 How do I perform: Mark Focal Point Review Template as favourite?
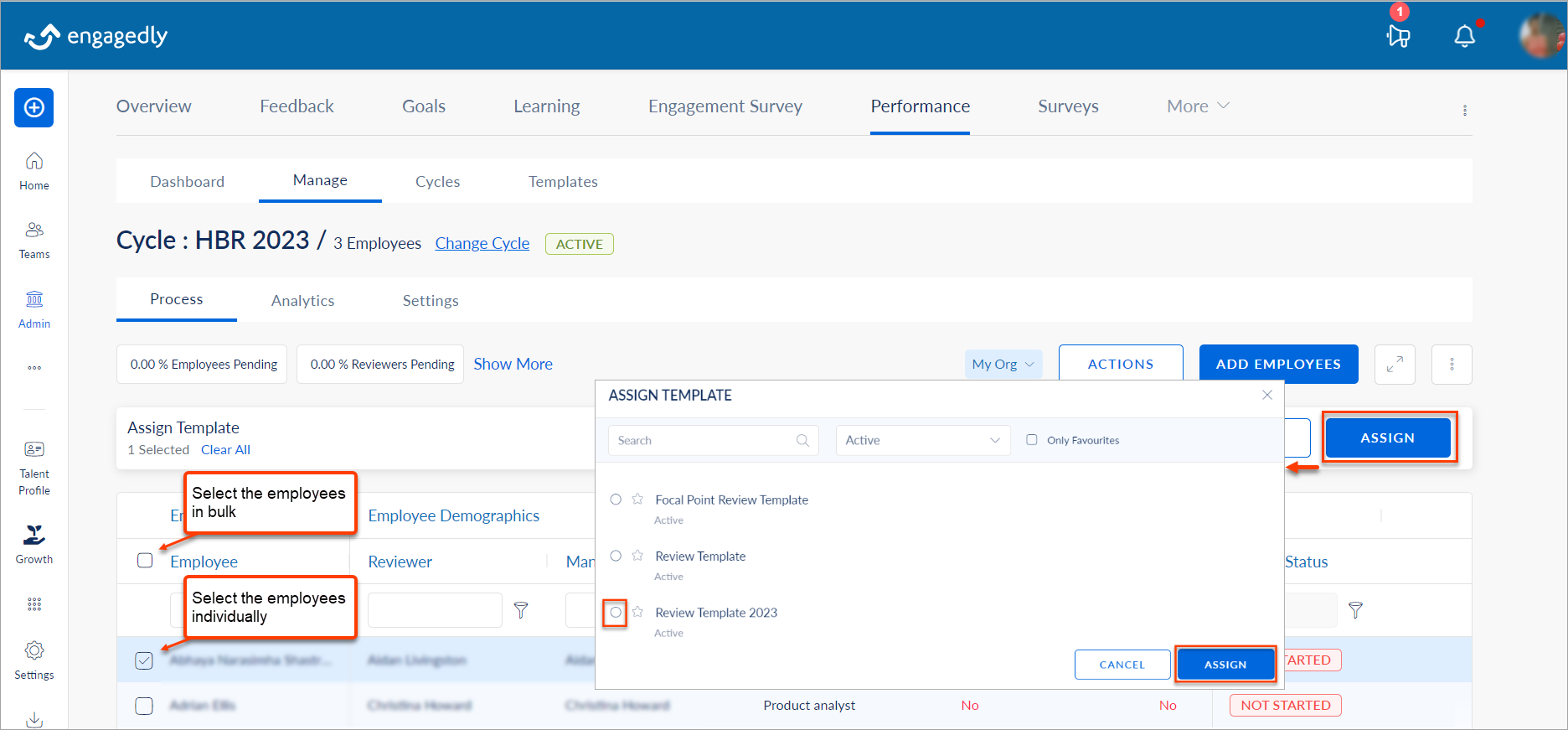tap(637, 500)
